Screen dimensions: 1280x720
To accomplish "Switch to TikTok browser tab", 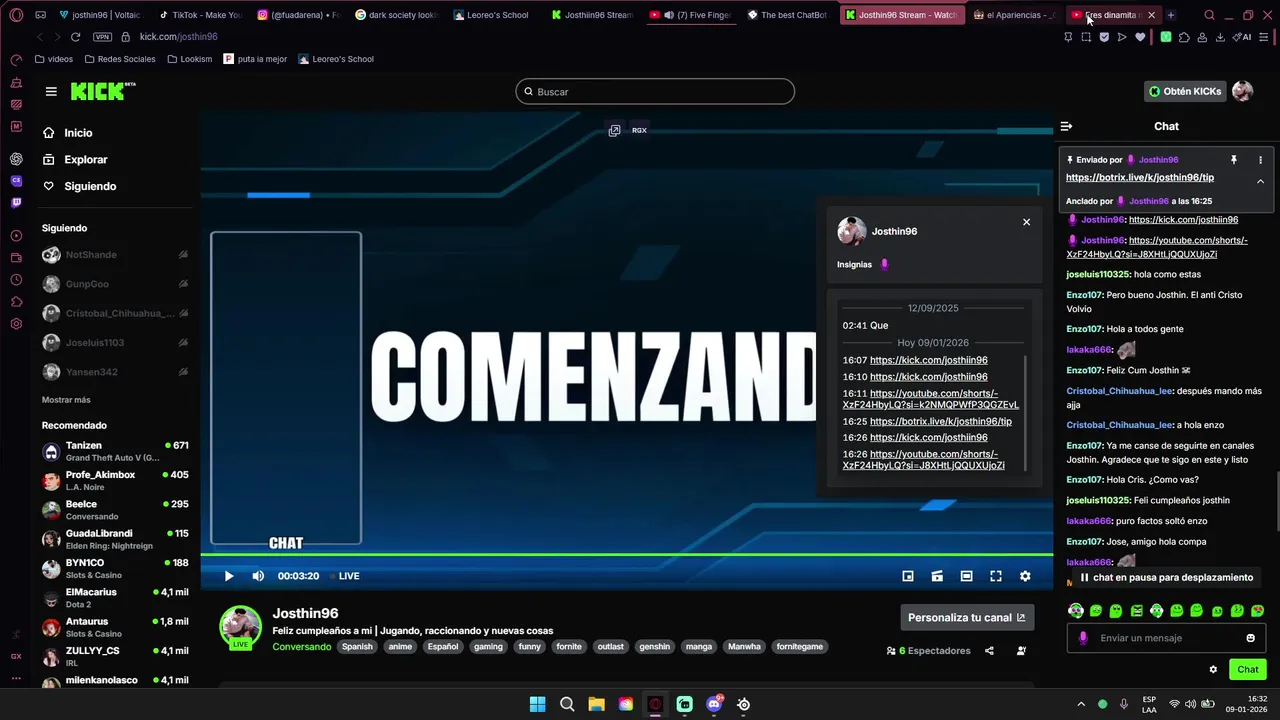I will (x=200, y=15).
